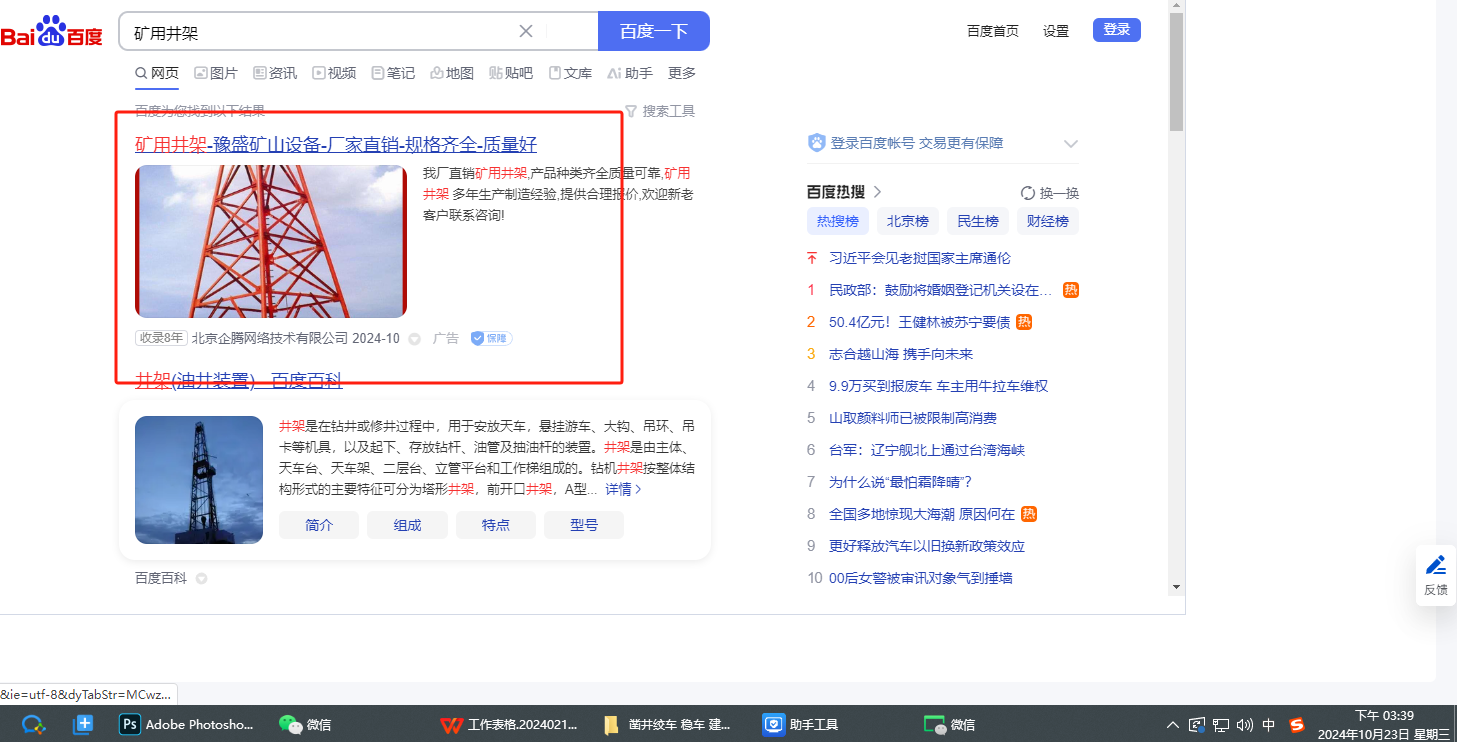Viewport: 1457px width, 742px height.
Task: Clear the search box with the X icon
Action: point(526,31)
